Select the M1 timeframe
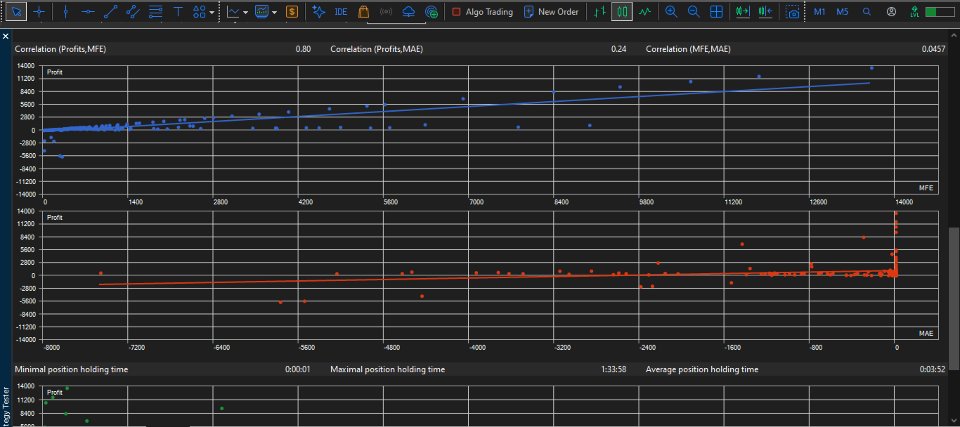Viewport: 960px width, 427px height. [x=820, y=12]
